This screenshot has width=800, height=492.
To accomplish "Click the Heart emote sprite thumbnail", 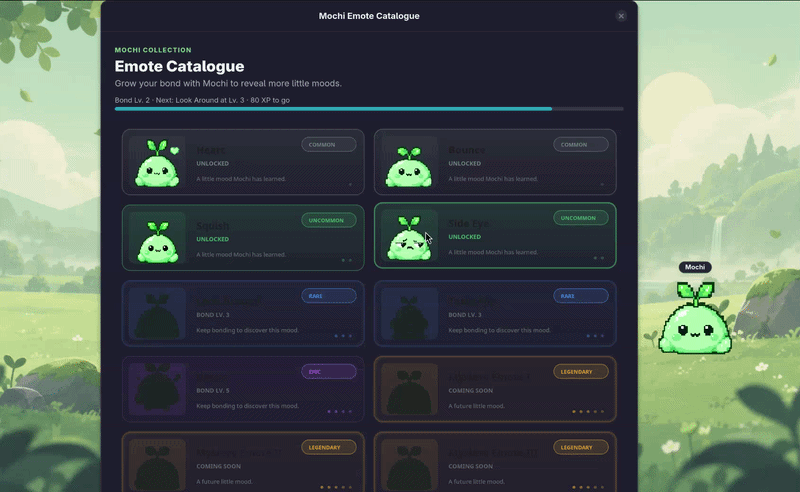I will pyautogui.click(x=157, y=163).
